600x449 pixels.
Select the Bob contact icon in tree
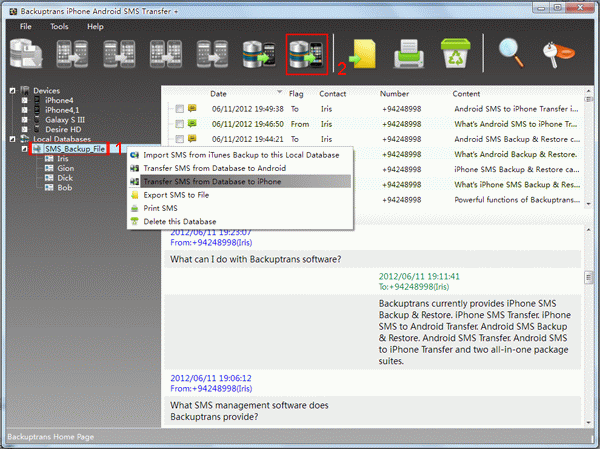tap(49, 187)
